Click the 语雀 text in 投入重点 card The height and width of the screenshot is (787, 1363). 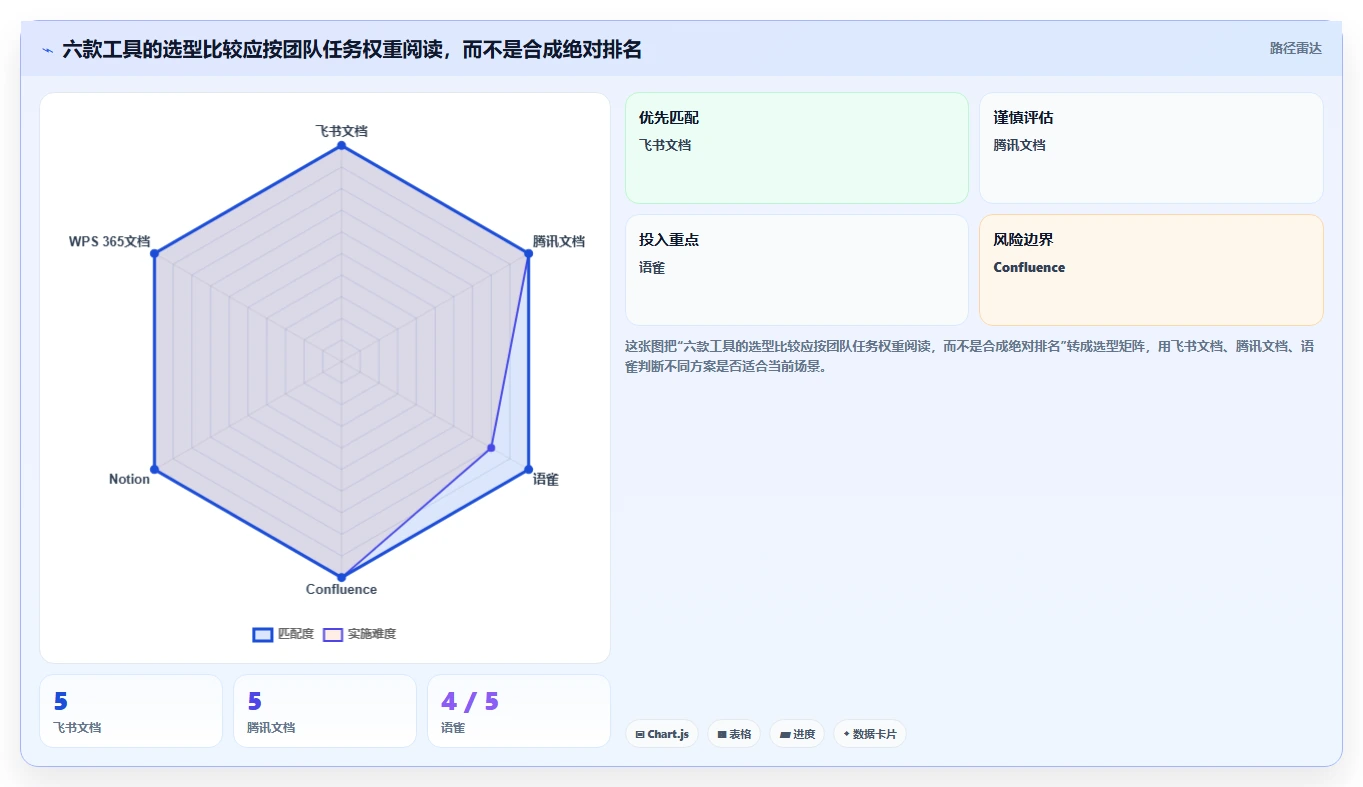coord(652,267)
